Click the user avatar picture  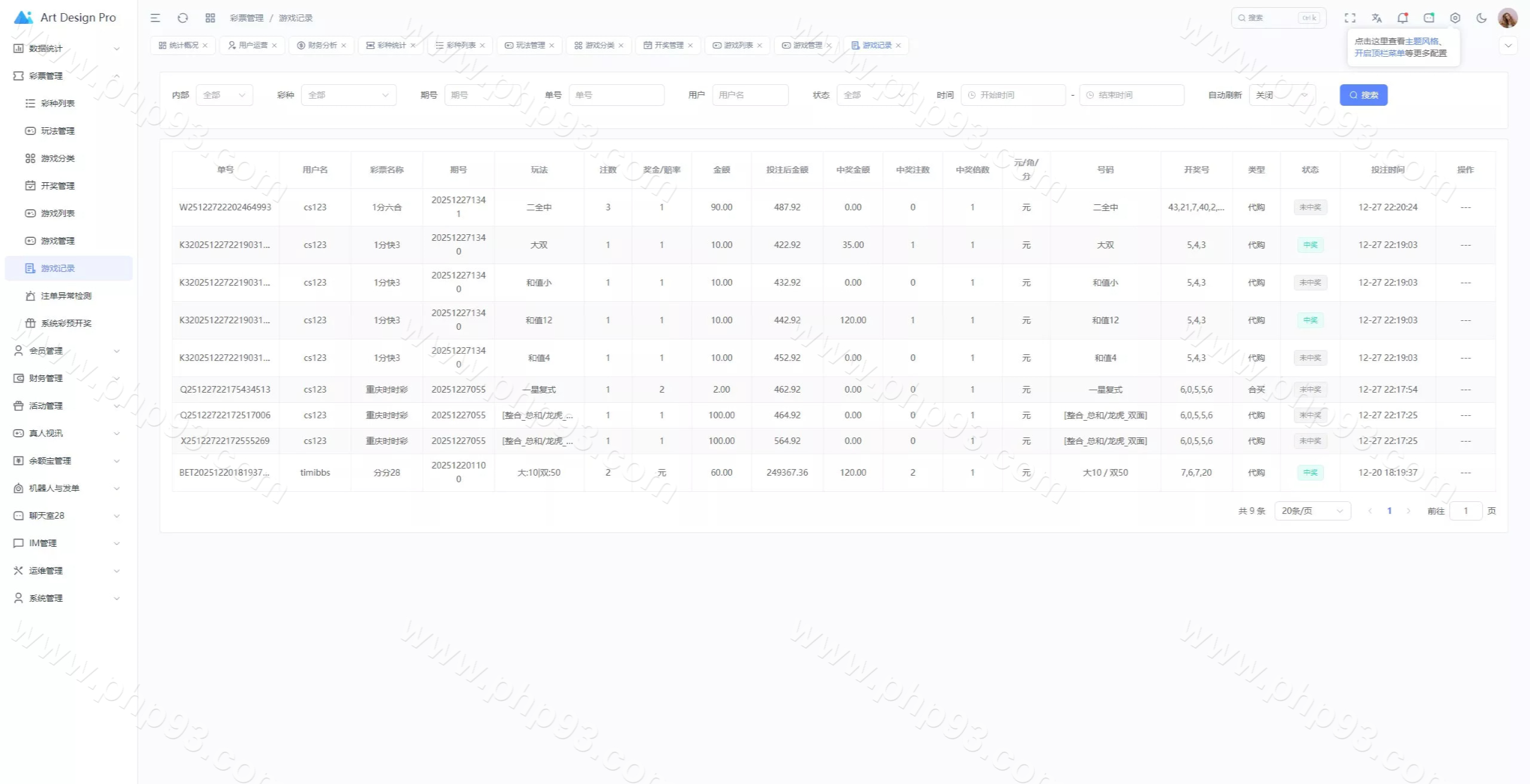[1507, 18]
